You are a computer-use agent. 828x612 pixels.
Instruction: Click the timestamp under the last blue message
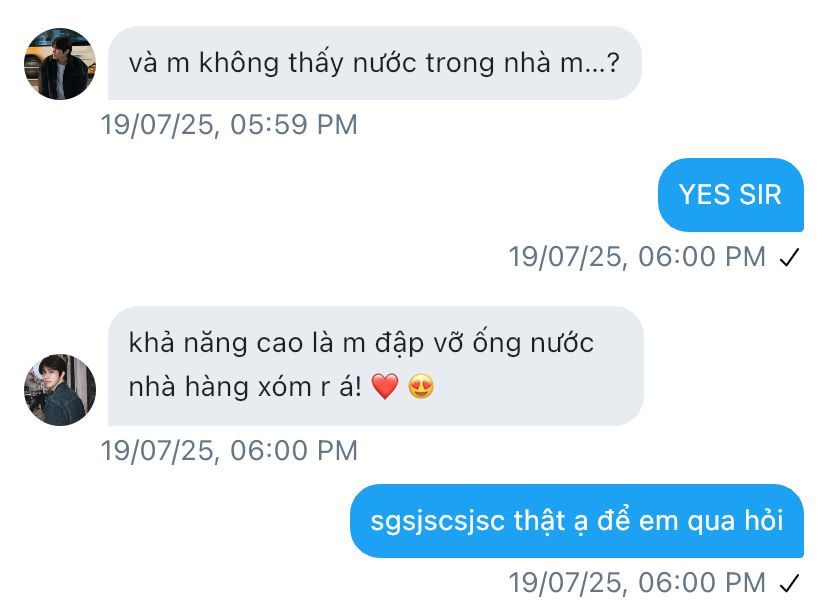pyautogui.click(x=637, y=583)
